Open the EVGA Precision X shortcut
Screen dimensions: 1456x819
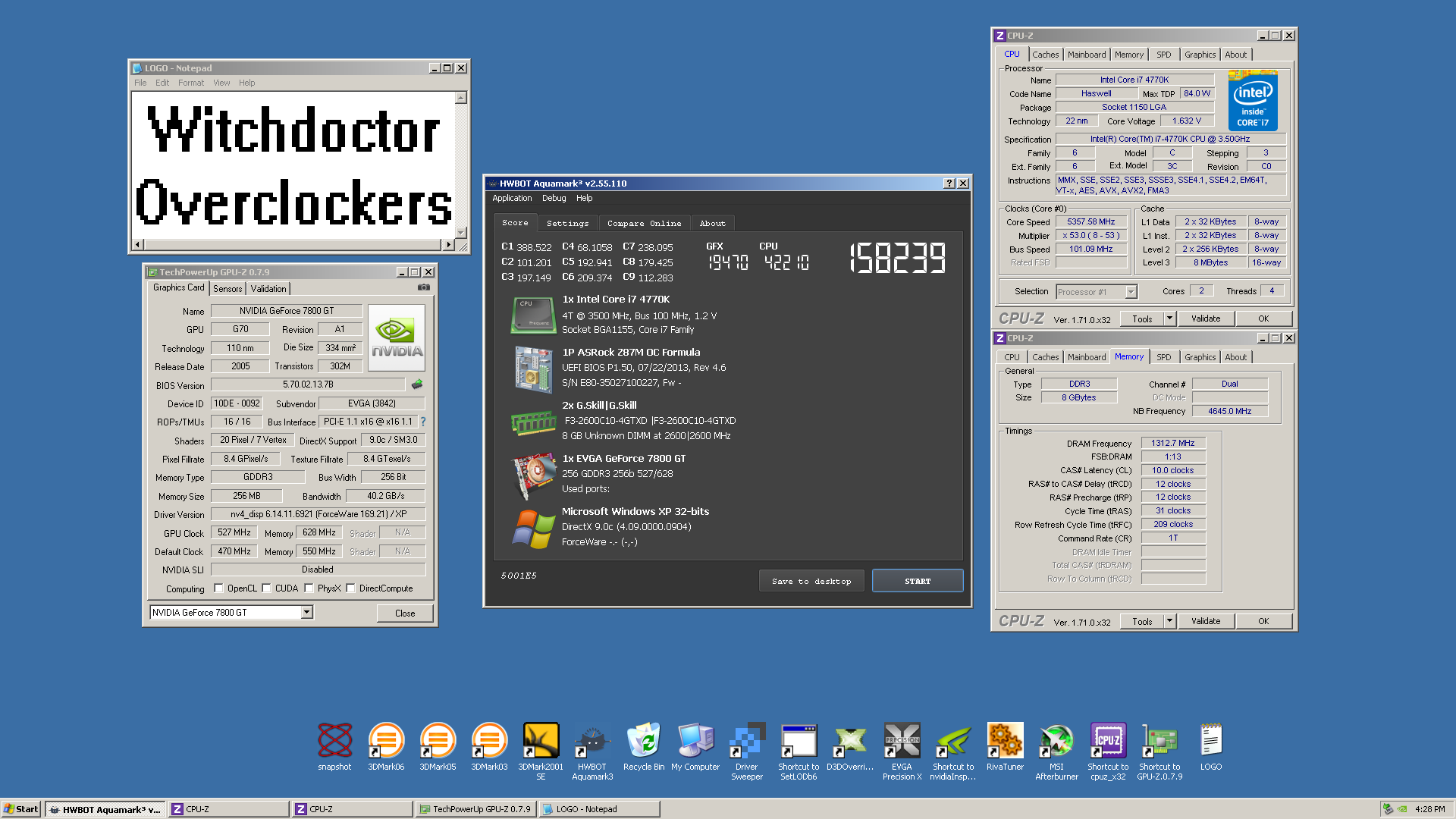coord(902,740)
